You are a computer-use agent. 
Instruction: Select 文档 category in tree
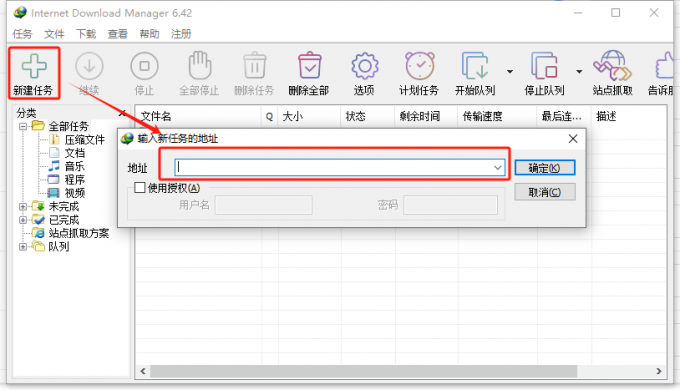click(x=75, y=153)
